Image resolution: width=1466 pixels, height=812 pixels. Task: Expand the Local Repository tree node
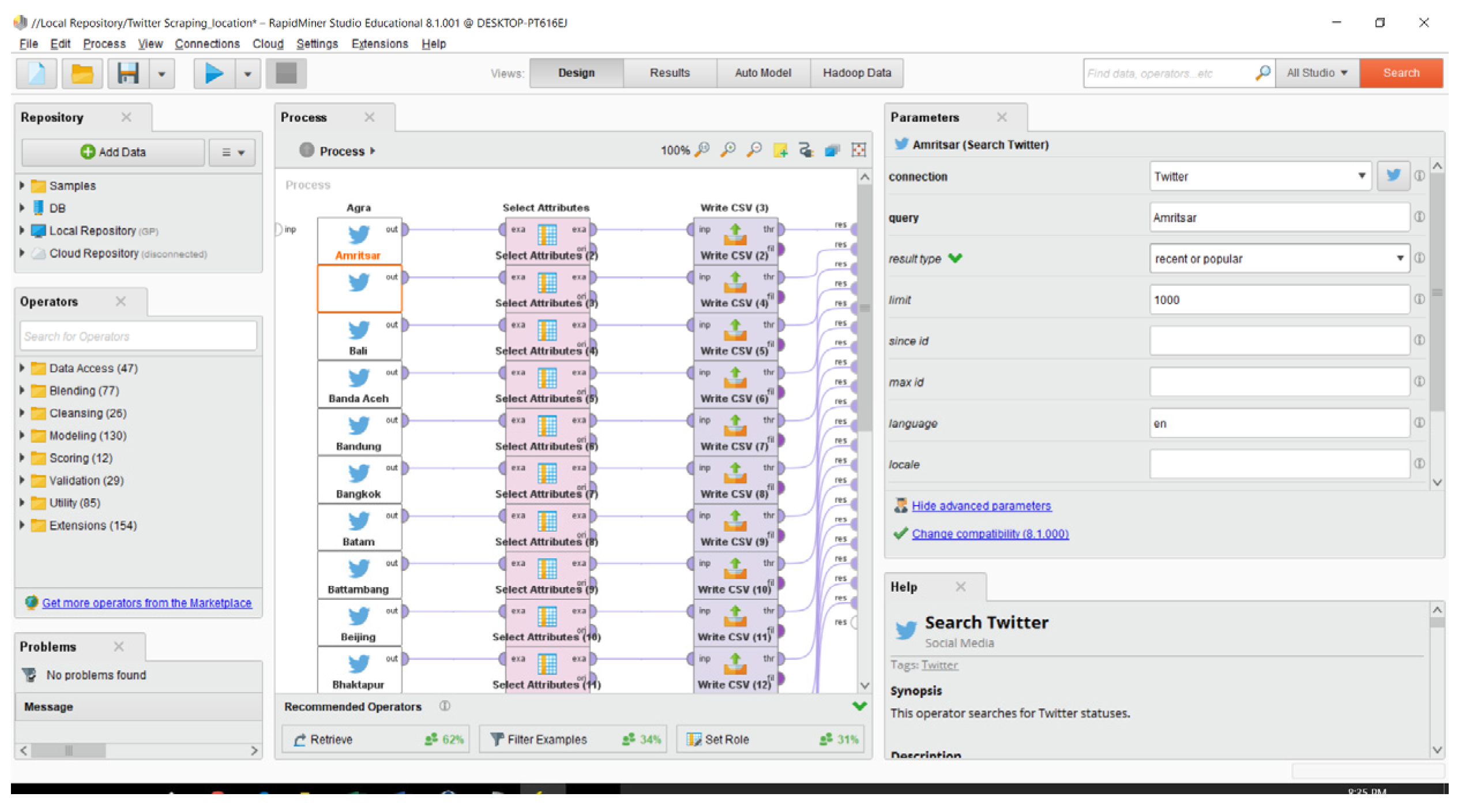22,231
